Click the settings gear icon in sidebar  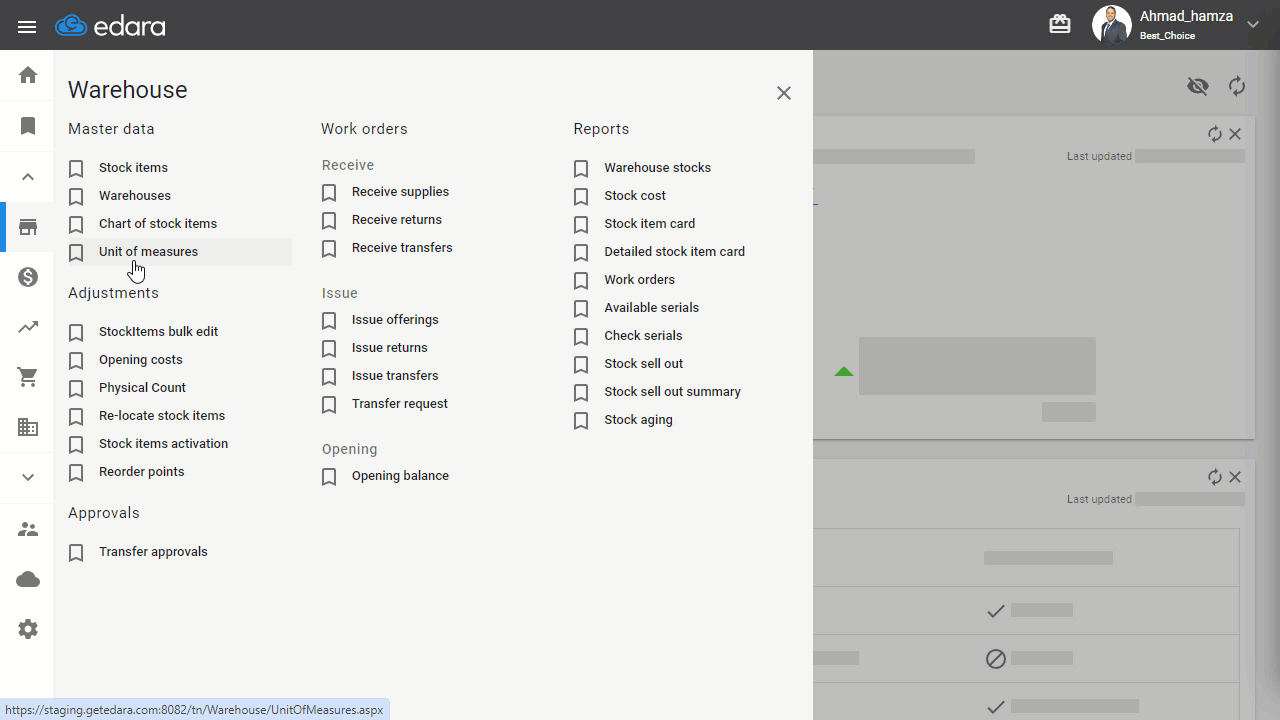point(28,629)
